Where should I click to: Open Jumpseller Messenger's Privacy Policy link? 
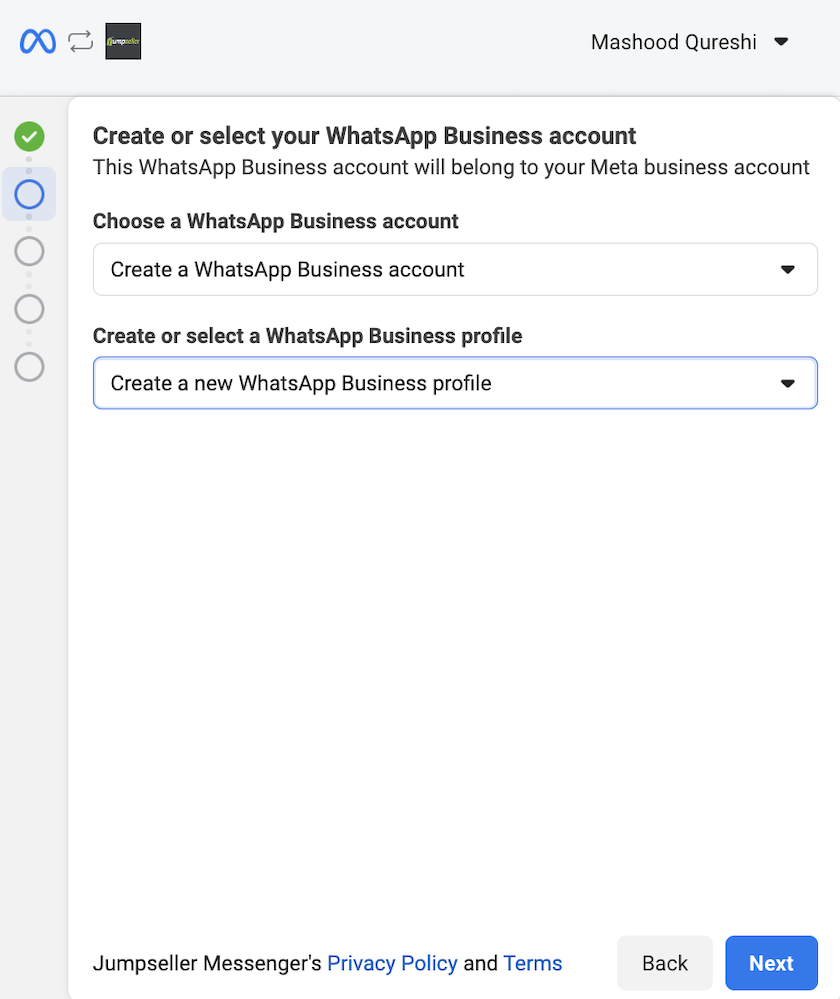392,963
